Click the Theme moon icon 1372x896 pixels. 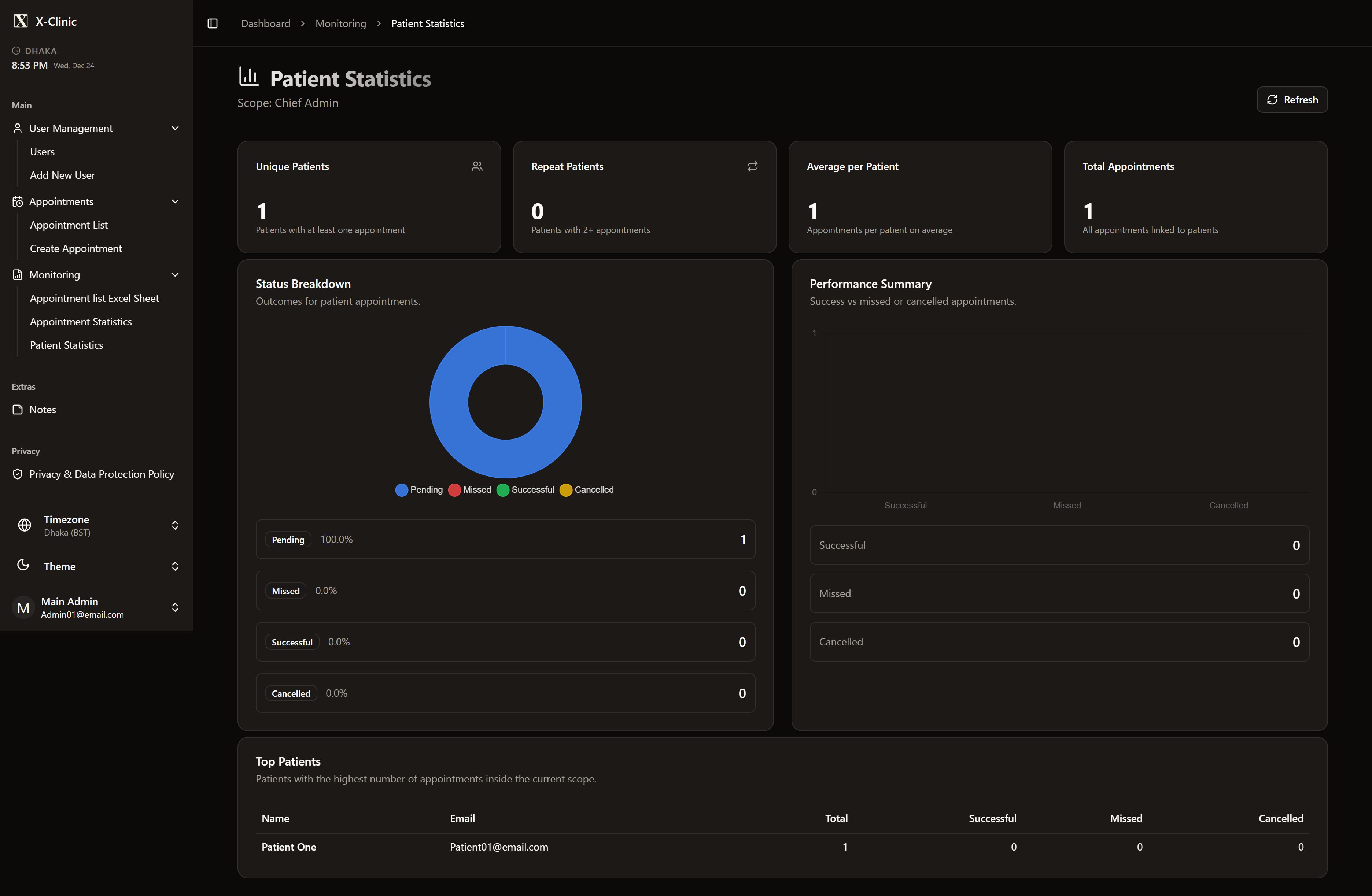click(23, 565)
